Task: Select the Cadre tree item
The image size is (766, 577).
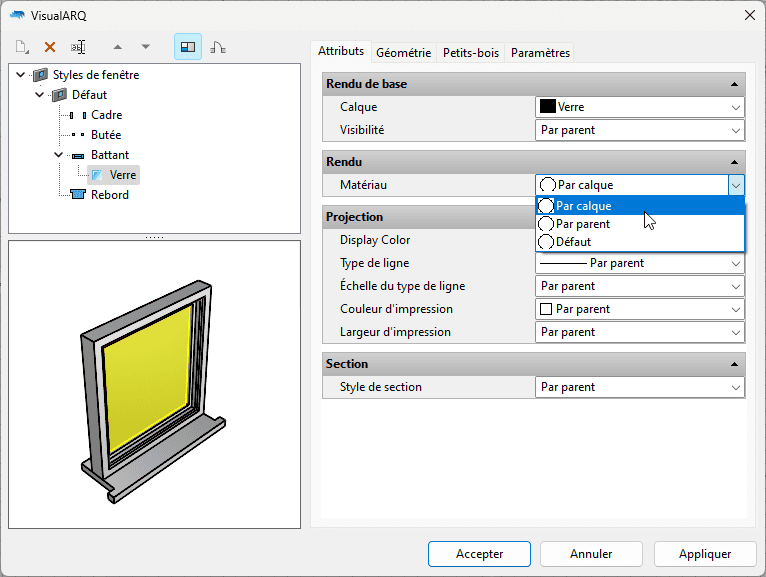Action: 106,115
